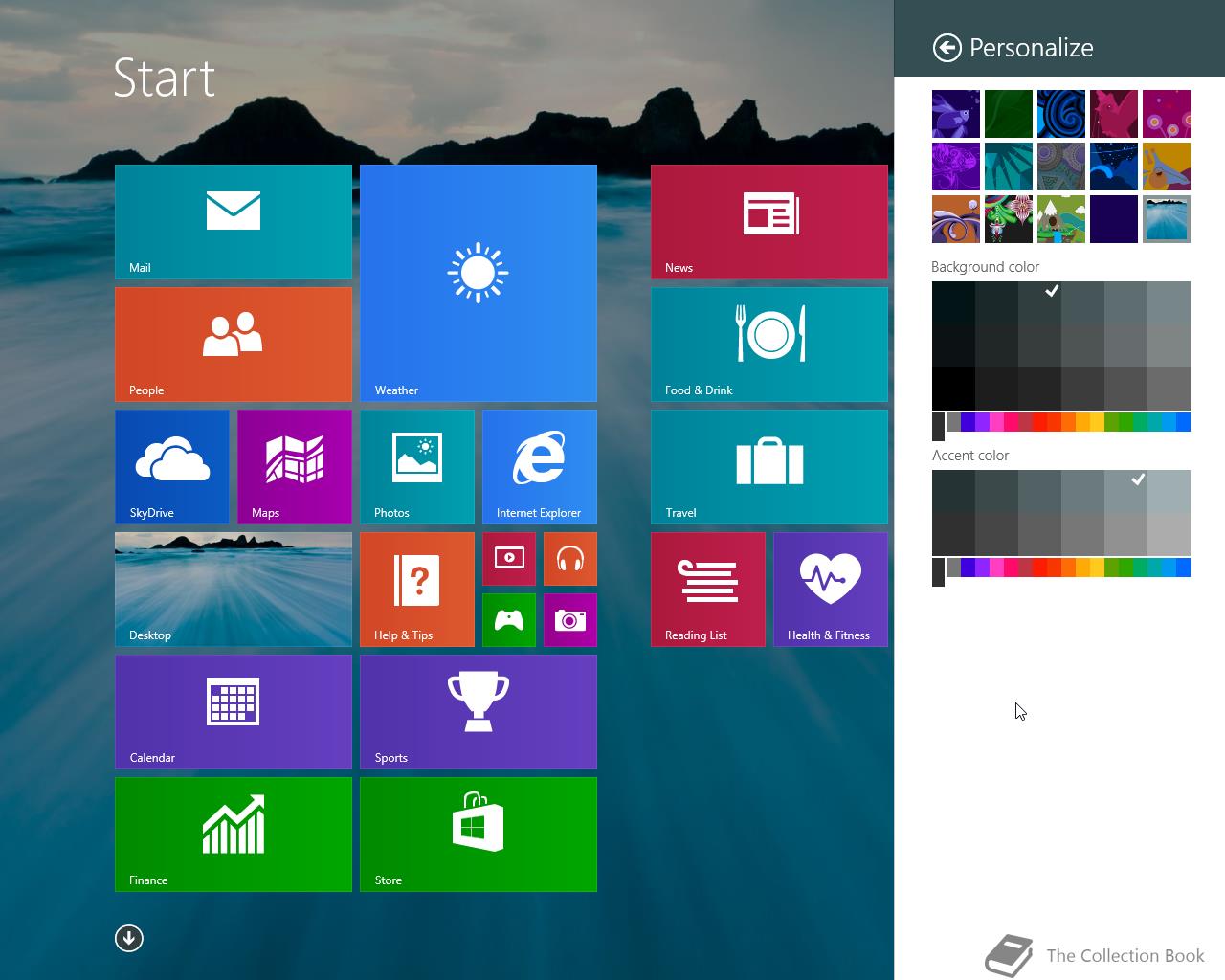
Task: Choose the green leaf background thumbnail
Action: pos(1009,114)
